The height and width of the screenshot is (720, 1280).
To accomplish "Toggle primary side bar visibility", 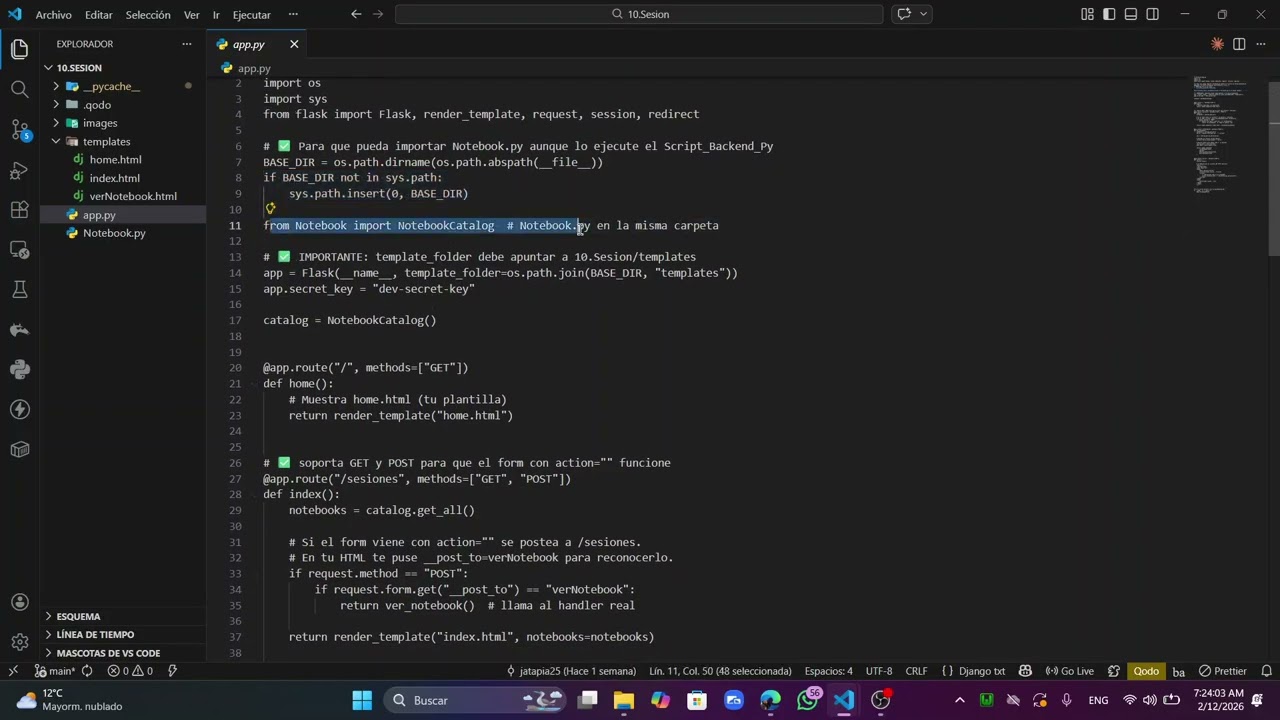I will point(1109,14).
